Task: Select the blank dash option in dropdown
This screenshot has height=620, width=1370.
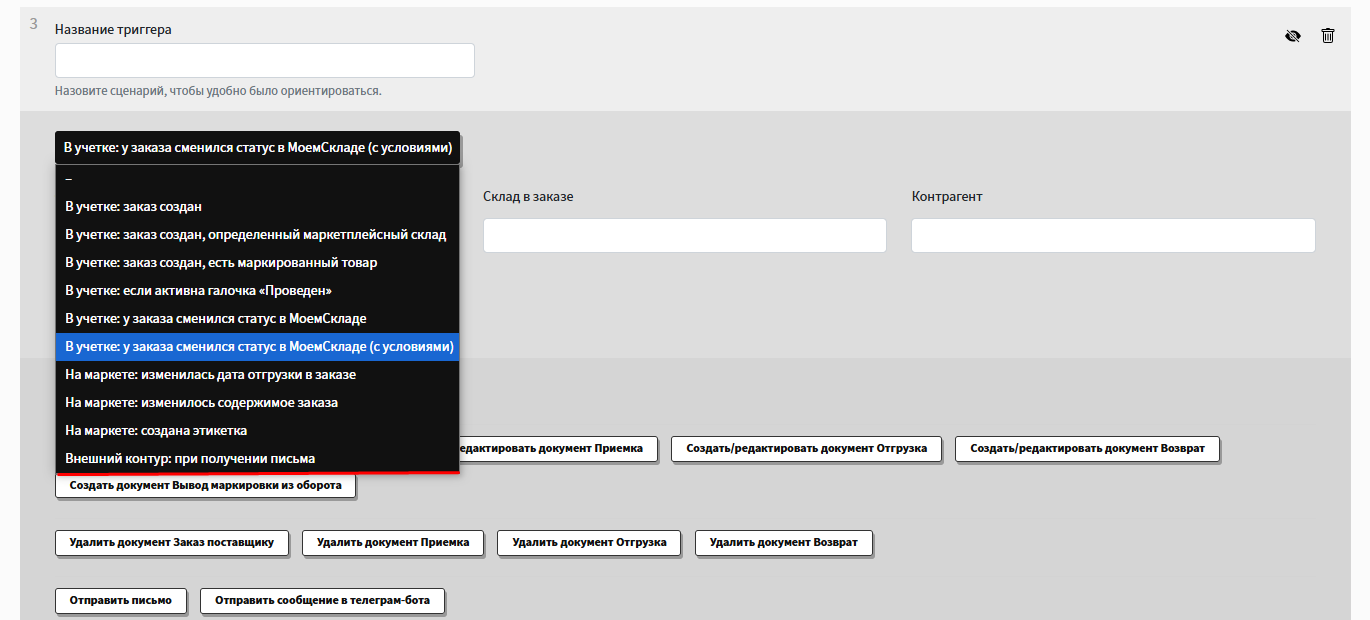Action: [x=258, y=179]
